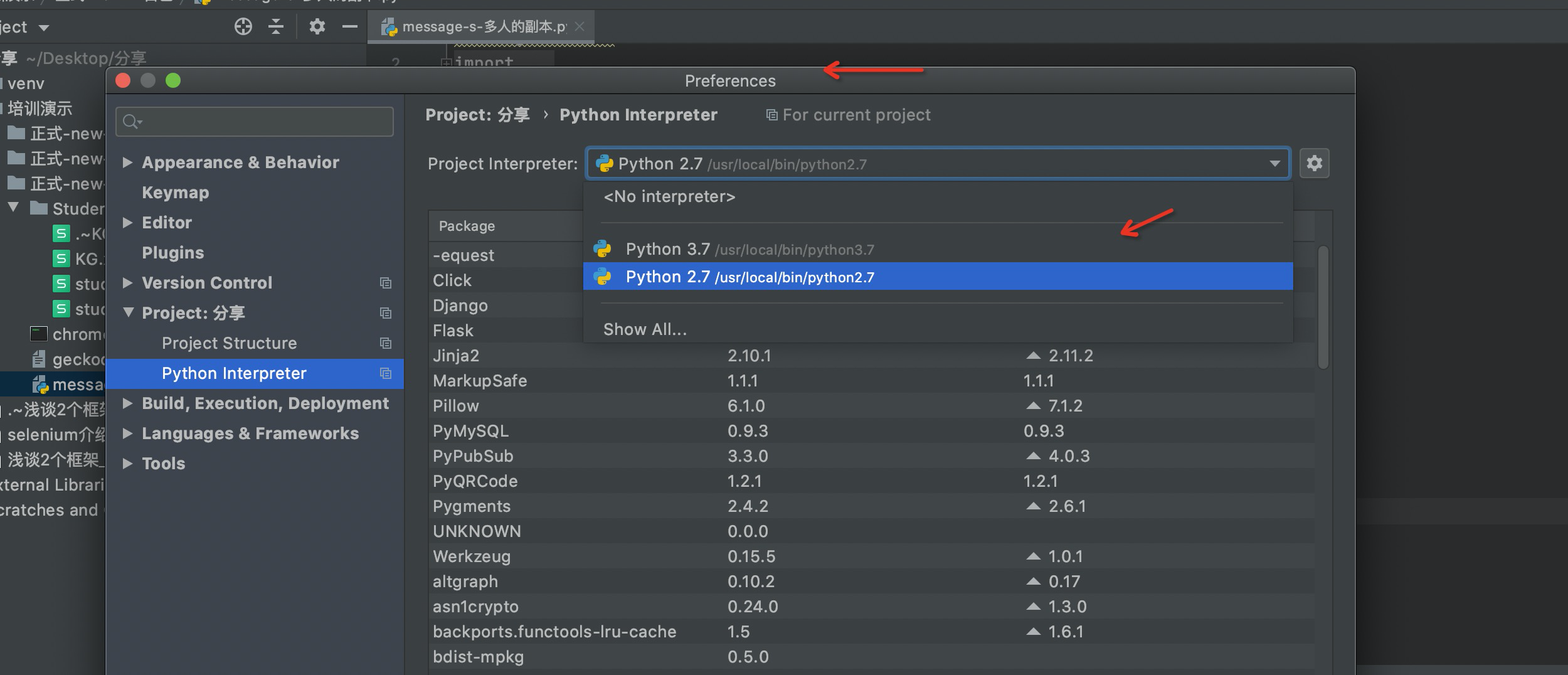Viewport: 1568px width, 675px height.
Task: Click the collapse all icon in project toolbar
Action: [x=276, y=26]
